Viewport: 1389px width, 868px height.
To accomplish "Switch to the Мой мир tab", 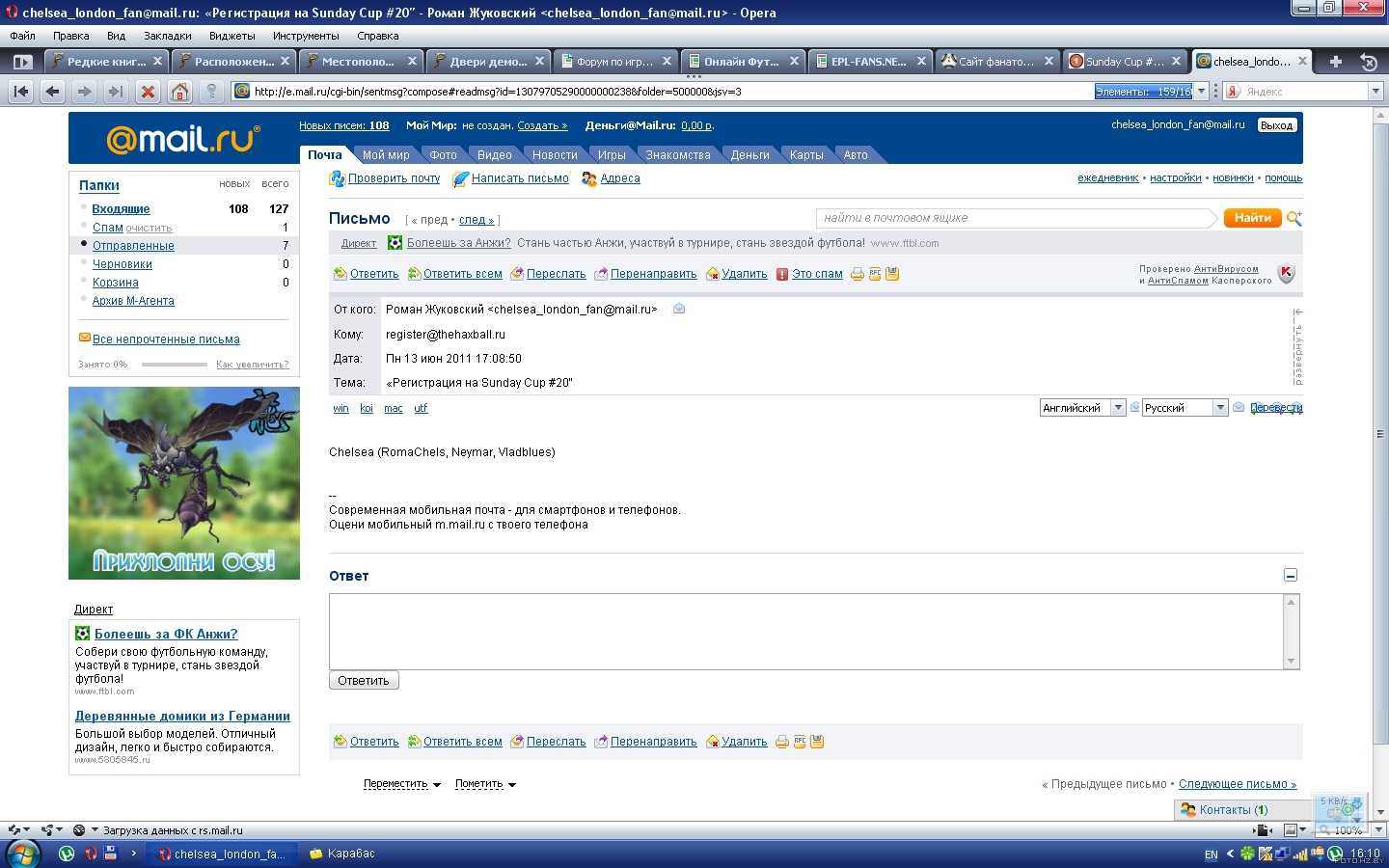I will pos(386,155).
